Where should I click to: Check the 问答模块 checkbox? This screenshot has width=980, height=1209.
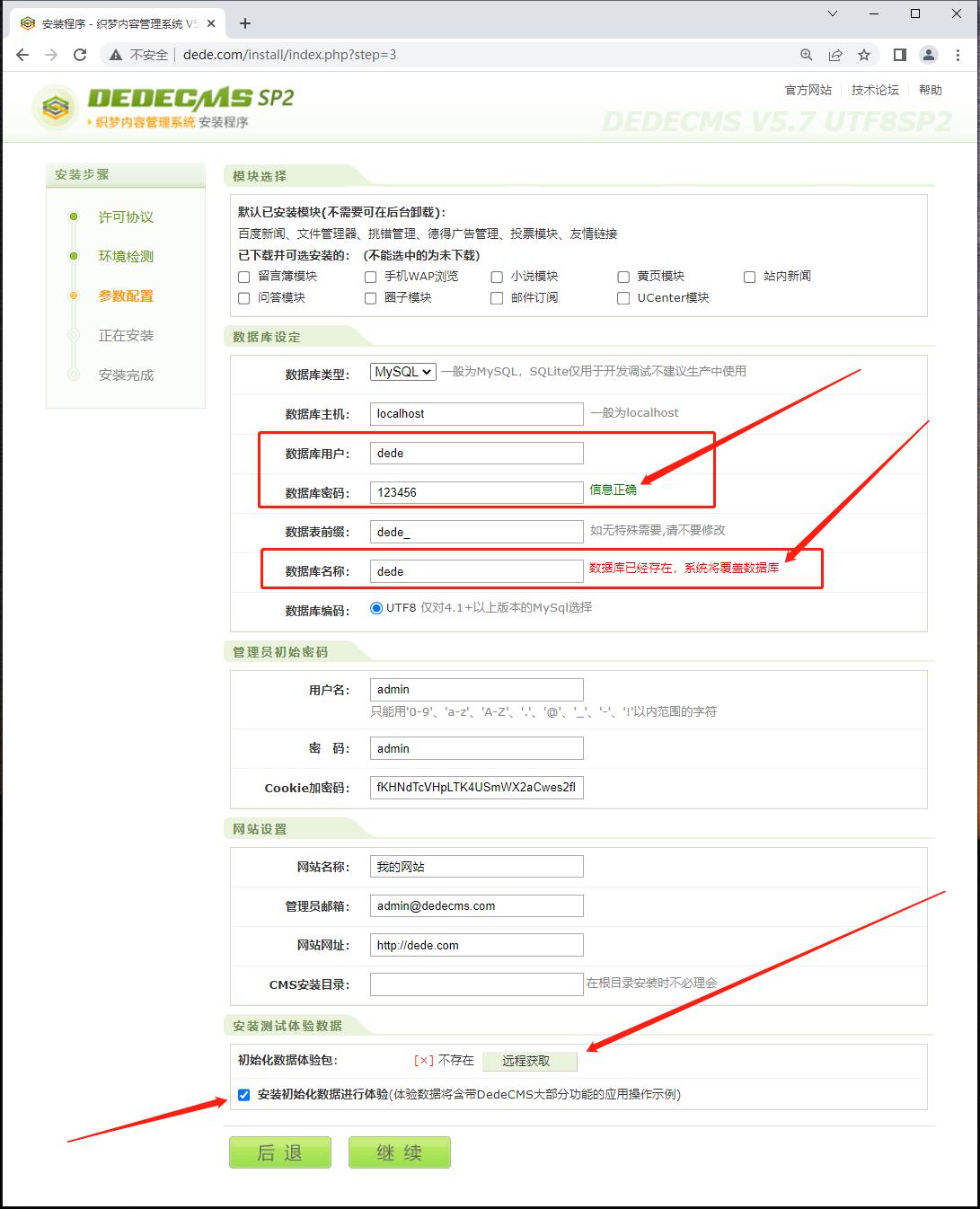point(243,298)
